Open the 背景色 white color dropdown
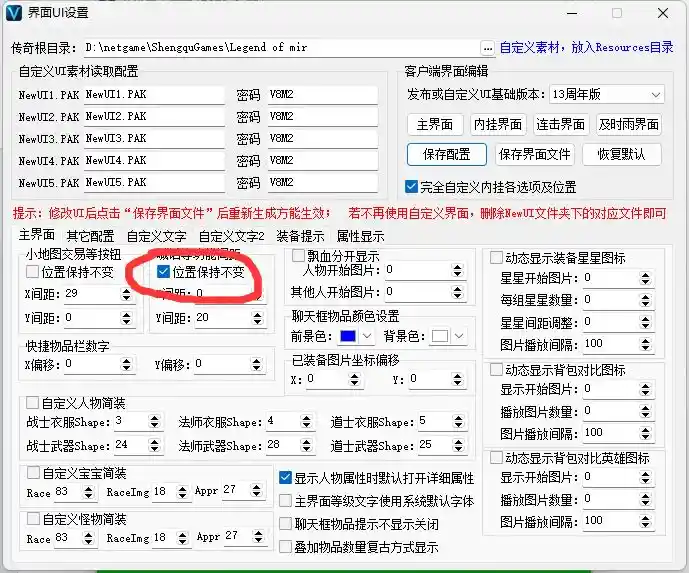The width and height of the screenshot is (689, 573). [x=448, y=336]
